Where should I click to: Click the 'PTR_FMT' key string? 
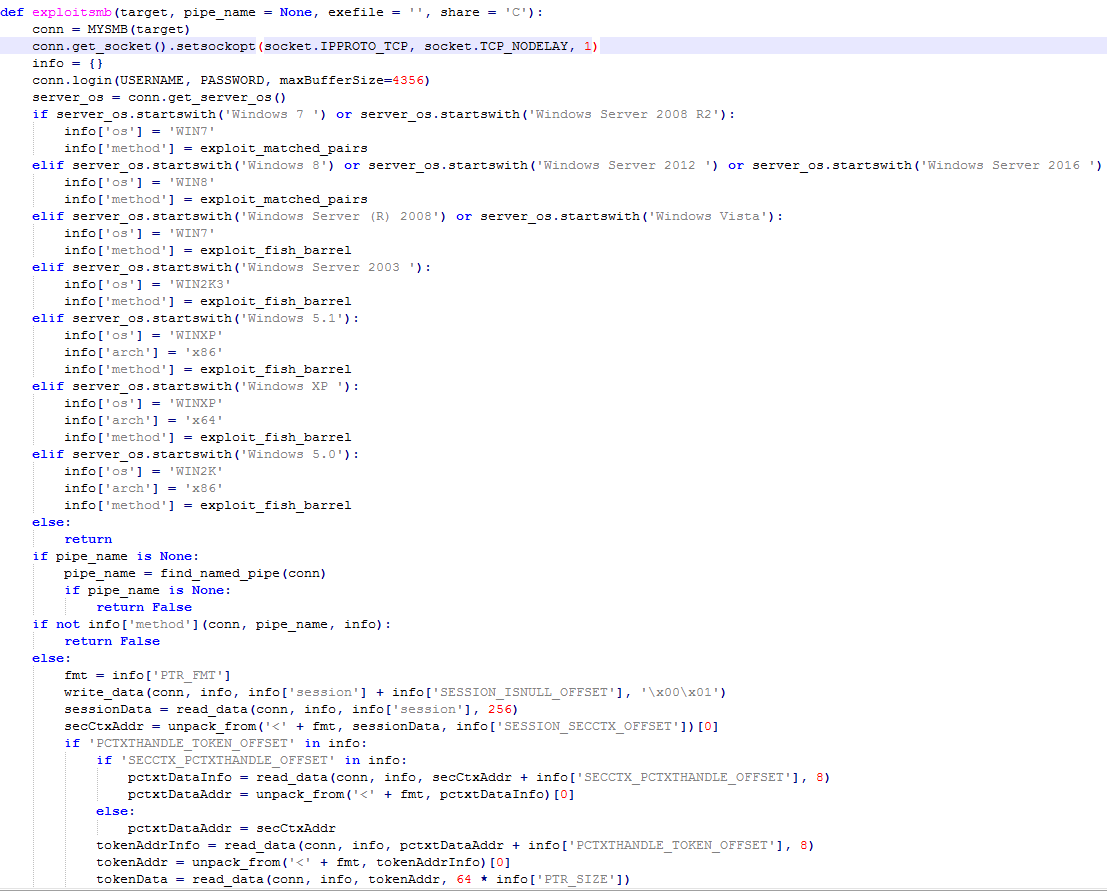(x=188, y=675)
